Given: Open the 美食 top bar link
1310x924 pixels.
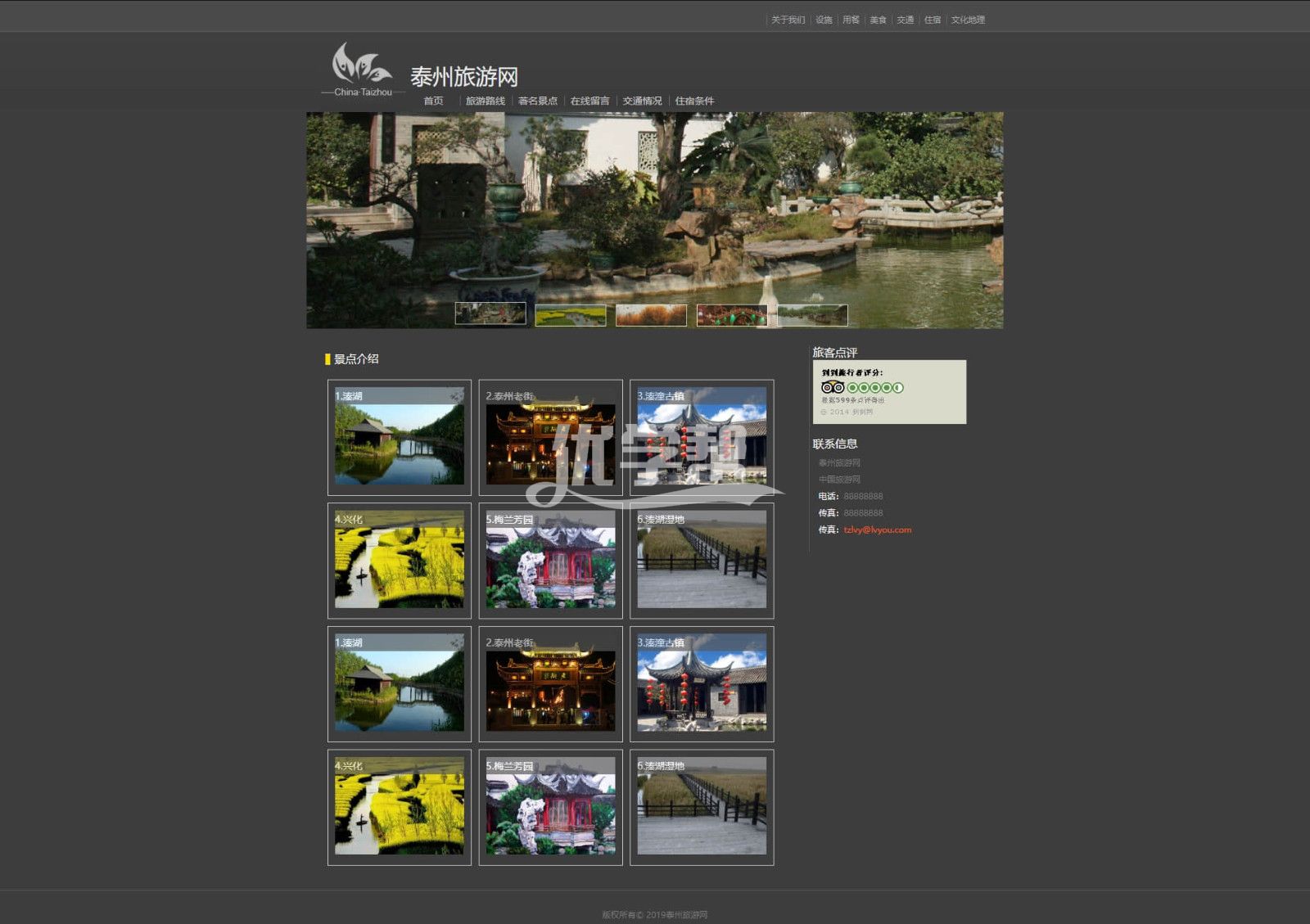Looking at the screenshot, I should point(878,20).
